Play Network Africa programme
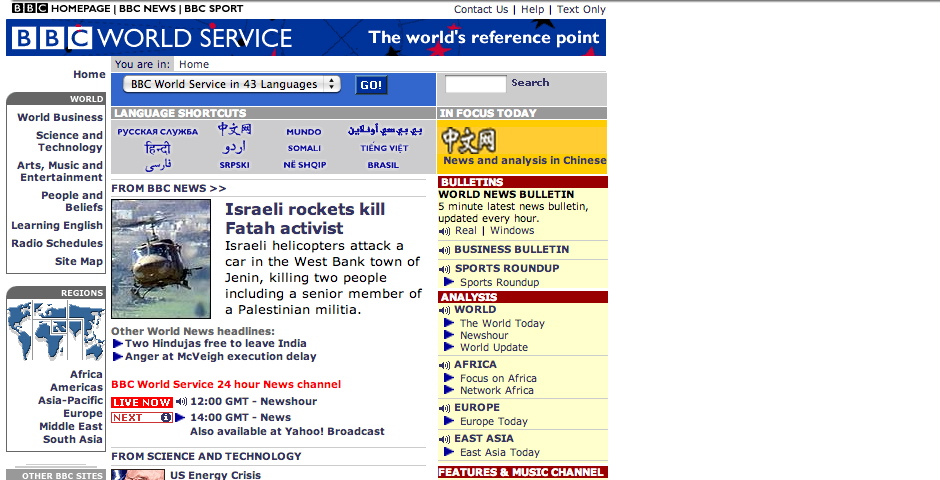This screenshot has width=940, height=480. pos(496,391)
